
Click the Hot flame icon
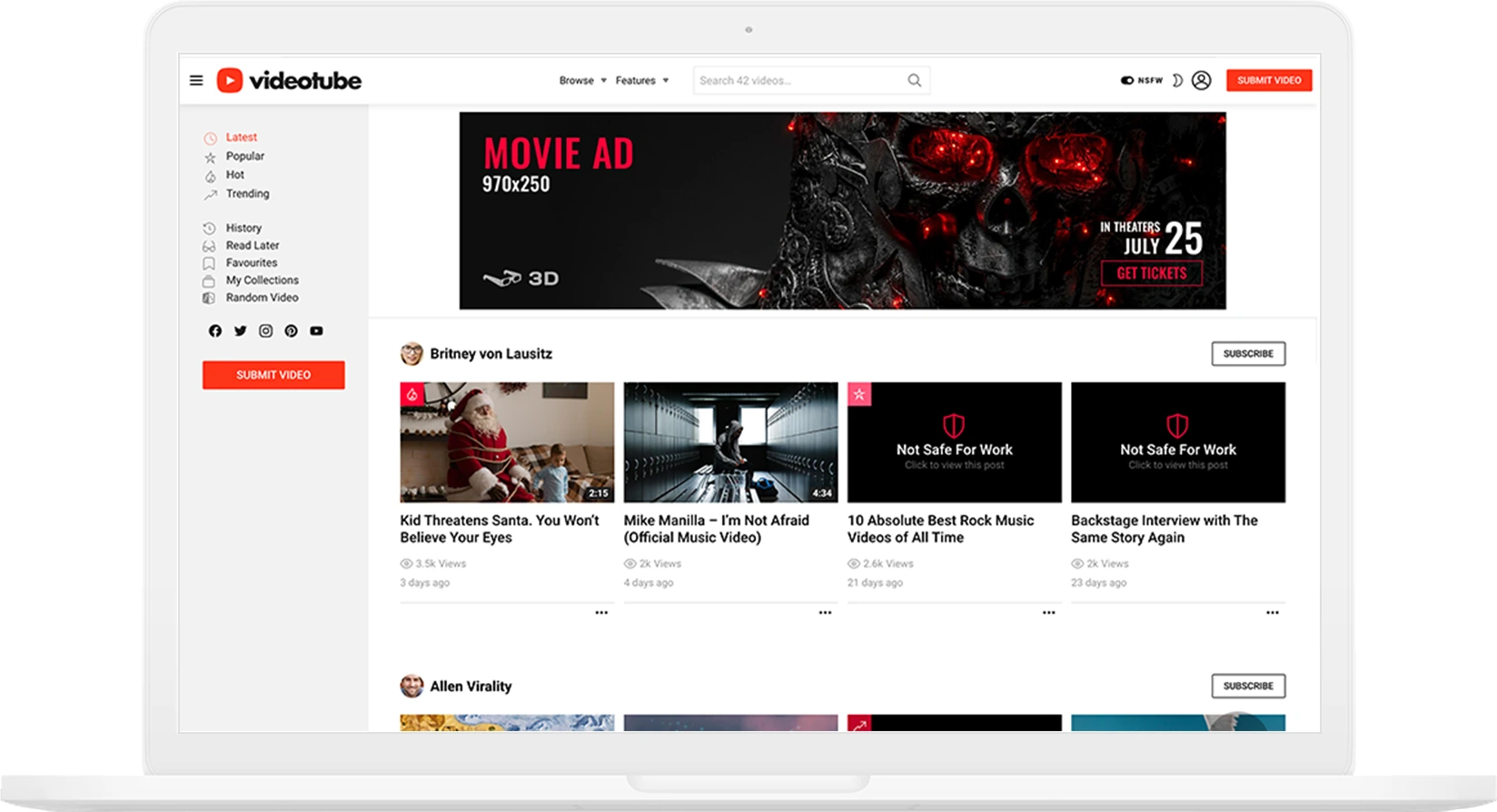point(210,175)
